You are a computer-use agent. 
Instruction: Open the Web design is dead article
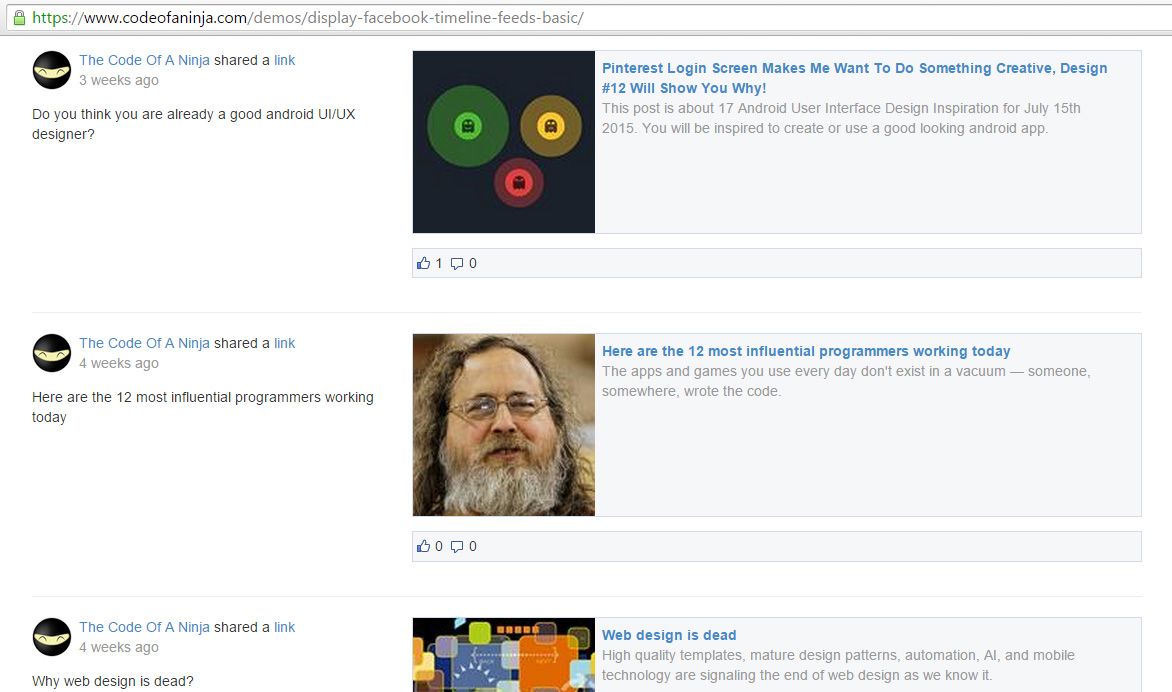tap(669, 635)
